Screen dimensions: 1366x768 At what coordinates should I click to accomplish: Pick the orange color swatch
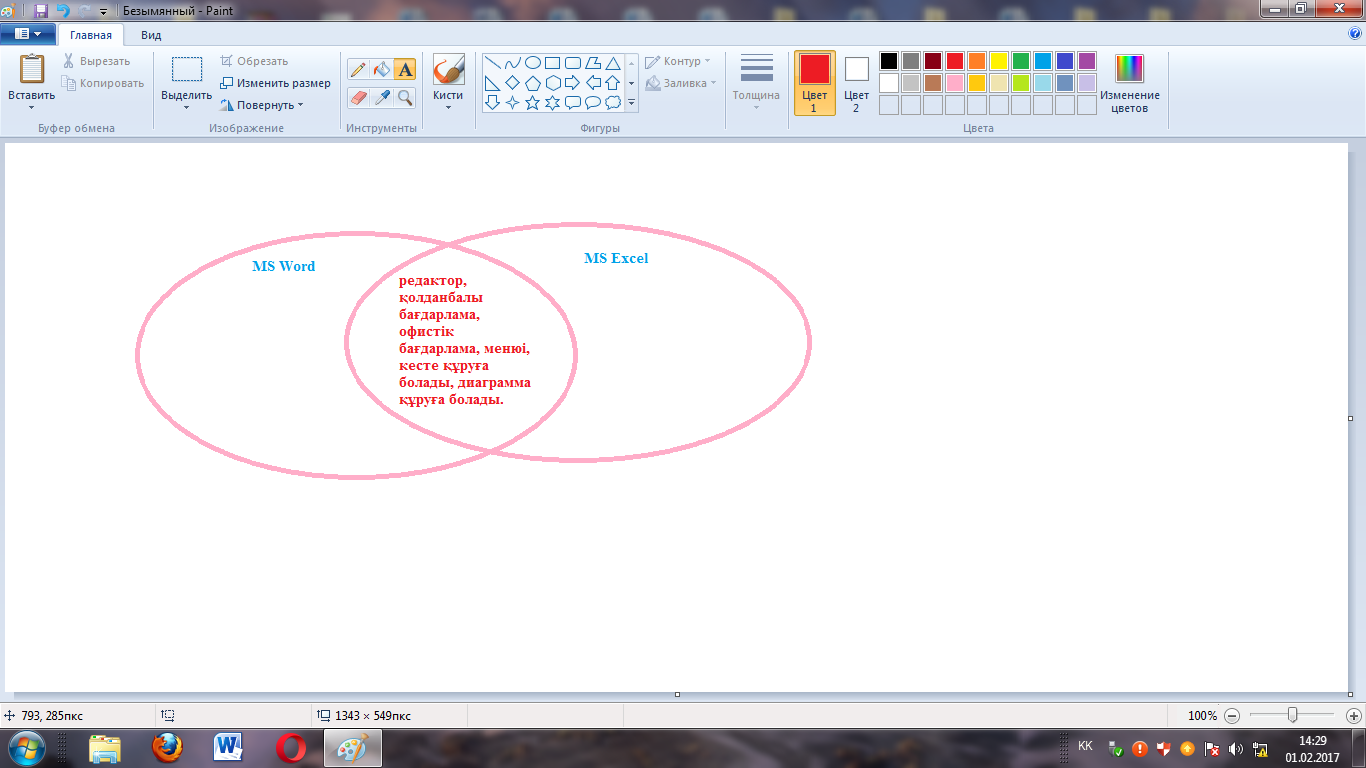pyautogui.click(x=977, y=61)
